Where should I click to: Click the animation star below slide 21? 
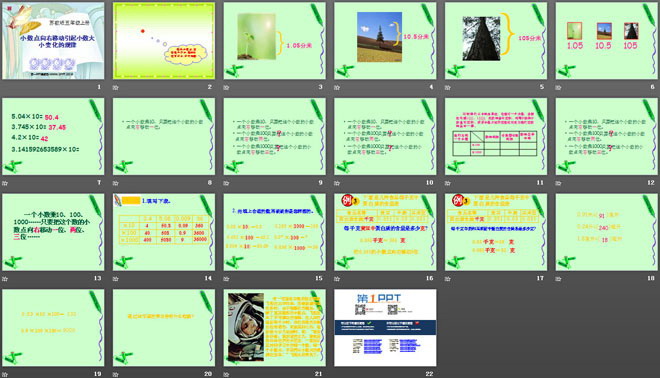pos(226,374)
